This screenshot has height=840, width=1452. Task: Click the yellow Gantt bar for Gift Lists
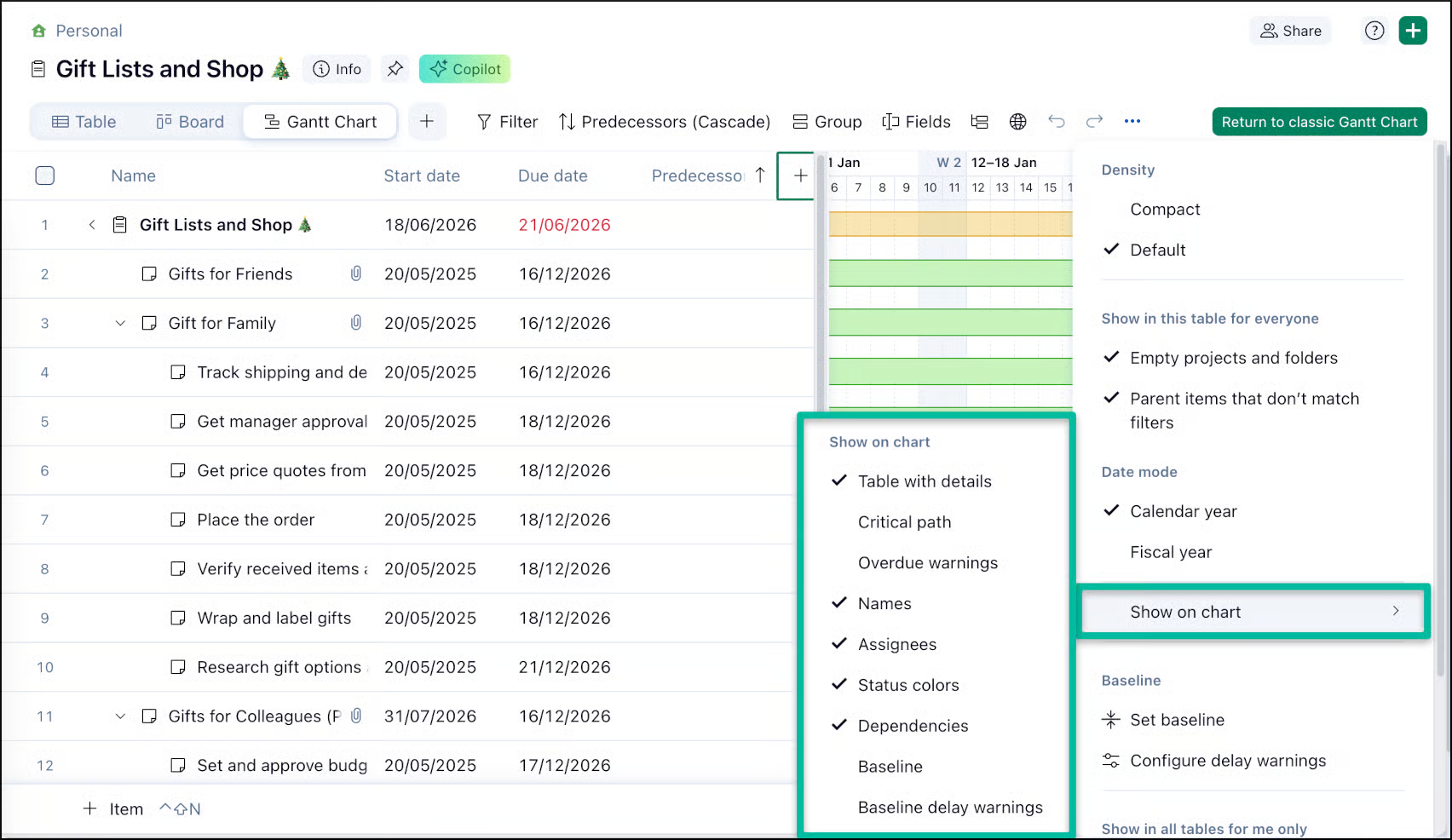(950, 224)
